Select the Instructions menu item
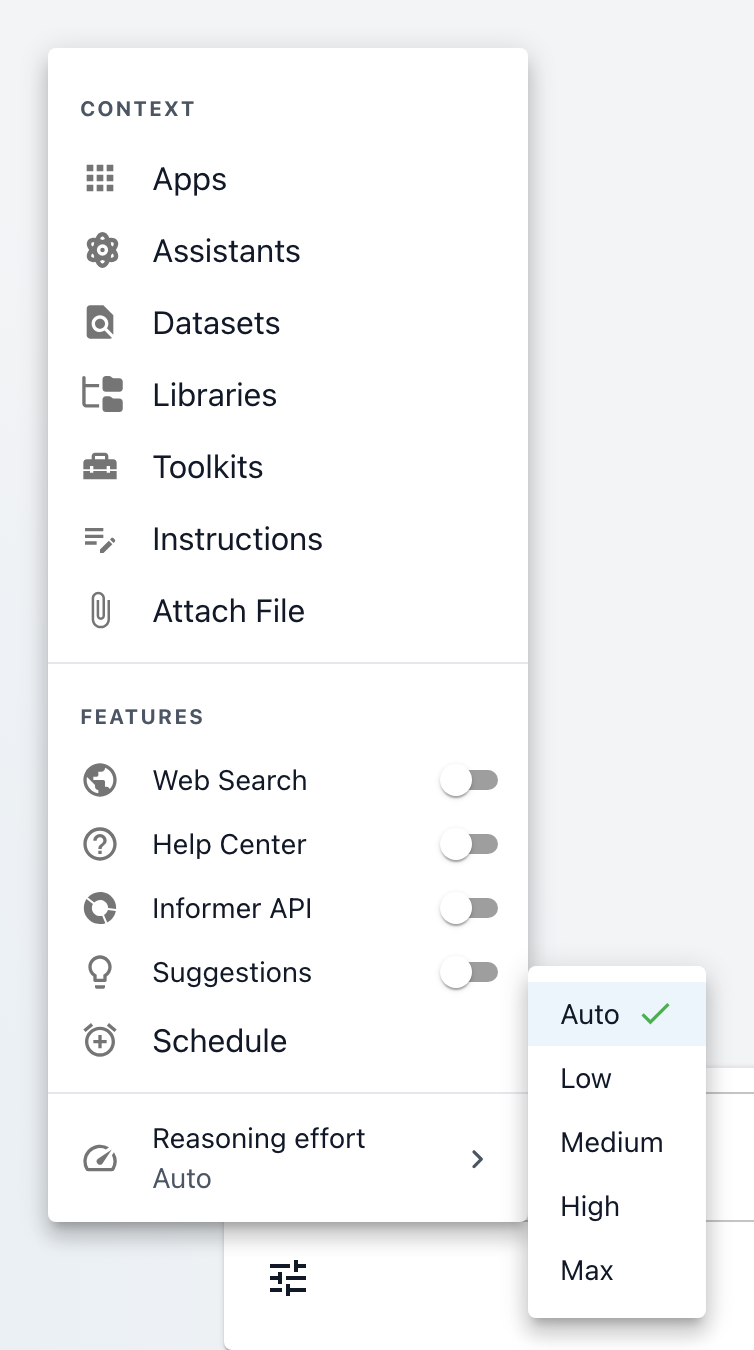 [x=288, y=539]
